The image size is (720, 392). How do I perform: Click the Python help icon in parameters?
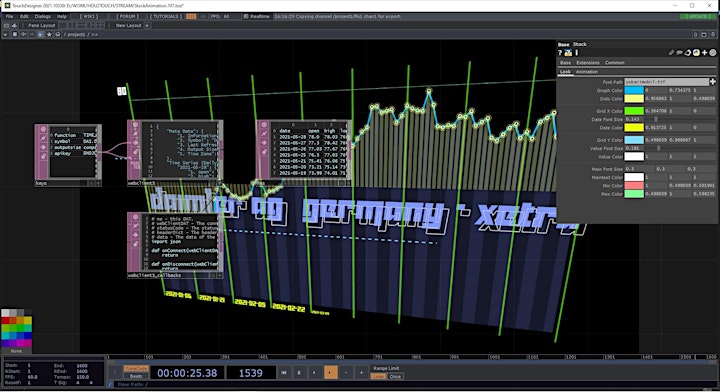[x=568, y=53]
